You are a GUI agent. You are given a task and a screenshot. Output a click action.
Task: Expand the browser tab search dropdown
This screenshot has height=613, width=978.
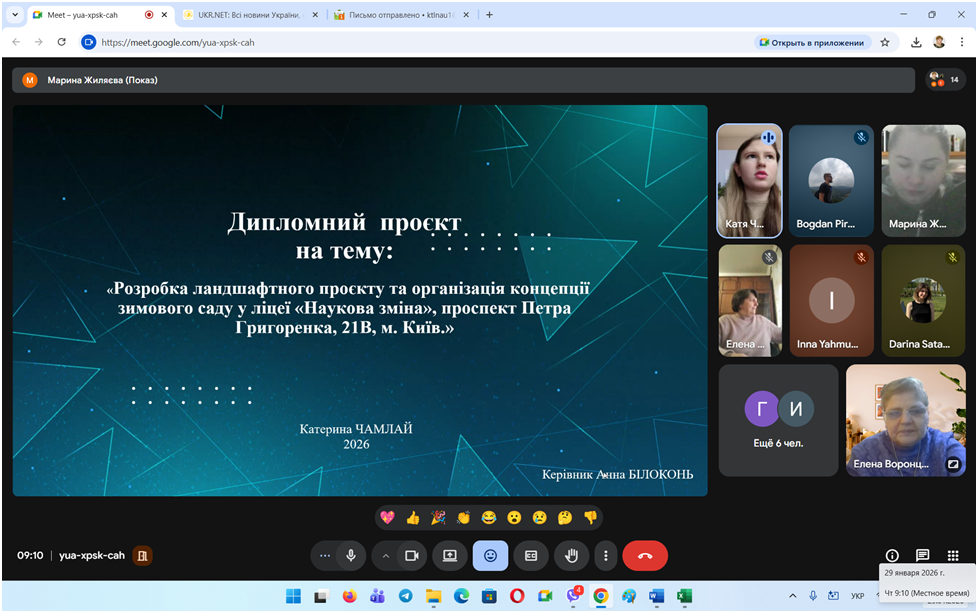click(14, 15)
